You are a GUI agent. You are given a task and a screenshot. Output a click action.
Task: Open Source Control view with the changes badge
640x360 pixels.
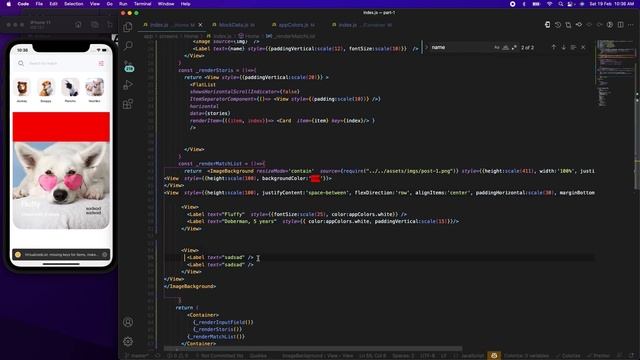129,66
